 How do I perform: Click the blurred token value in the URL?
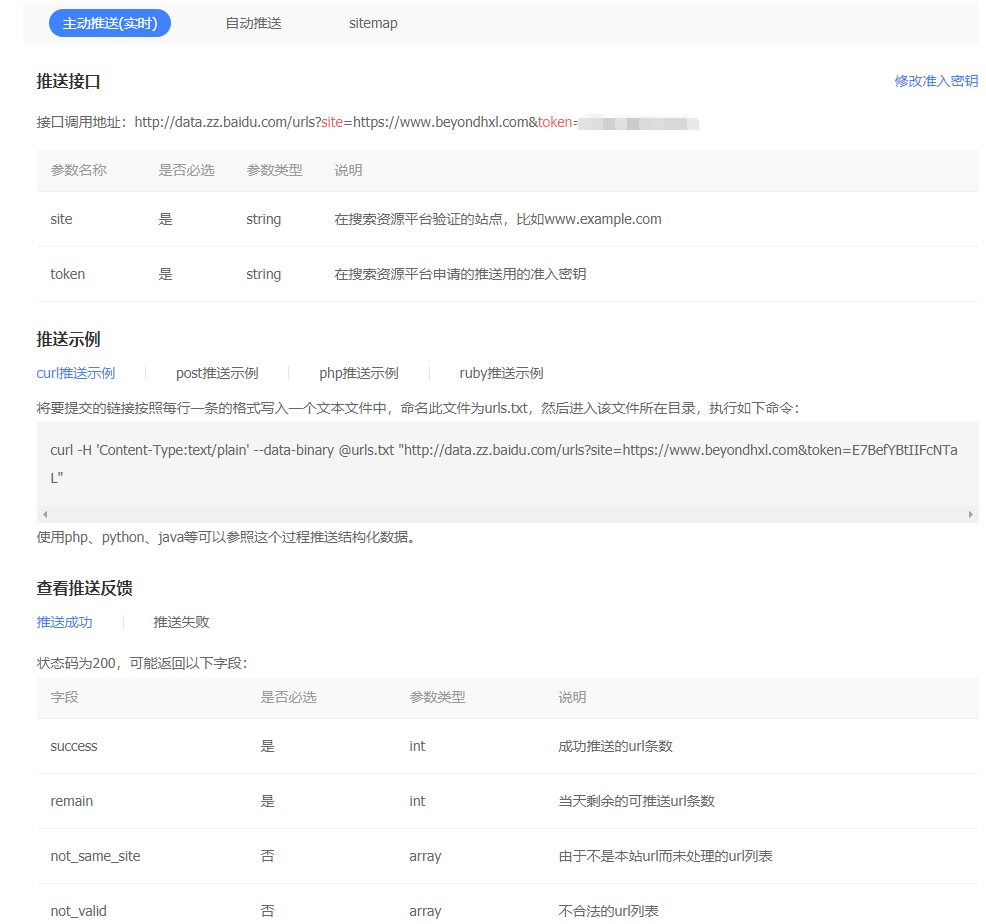[x=638, y=123]
